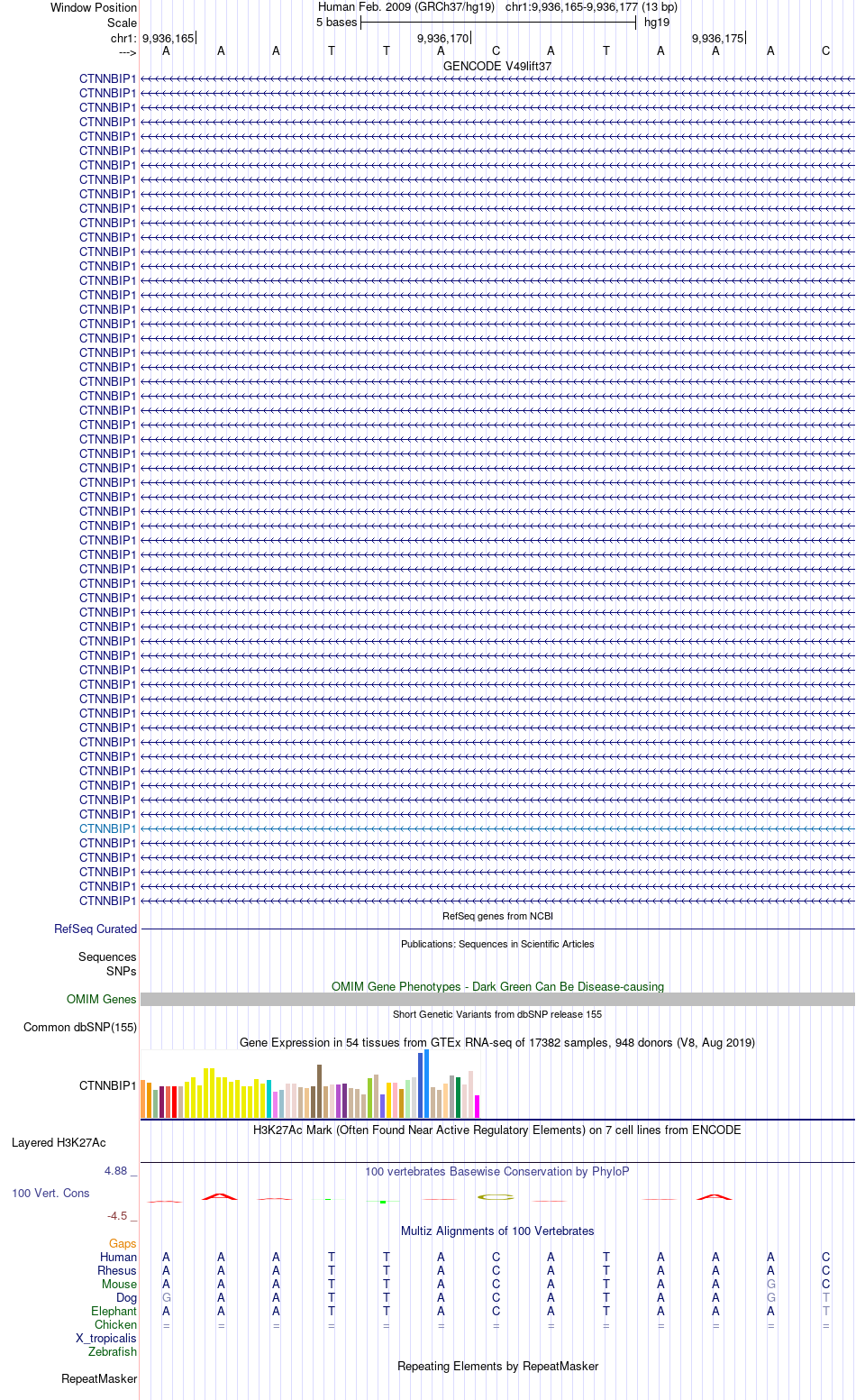Click the chr1: ruler label

click(123, 38)
